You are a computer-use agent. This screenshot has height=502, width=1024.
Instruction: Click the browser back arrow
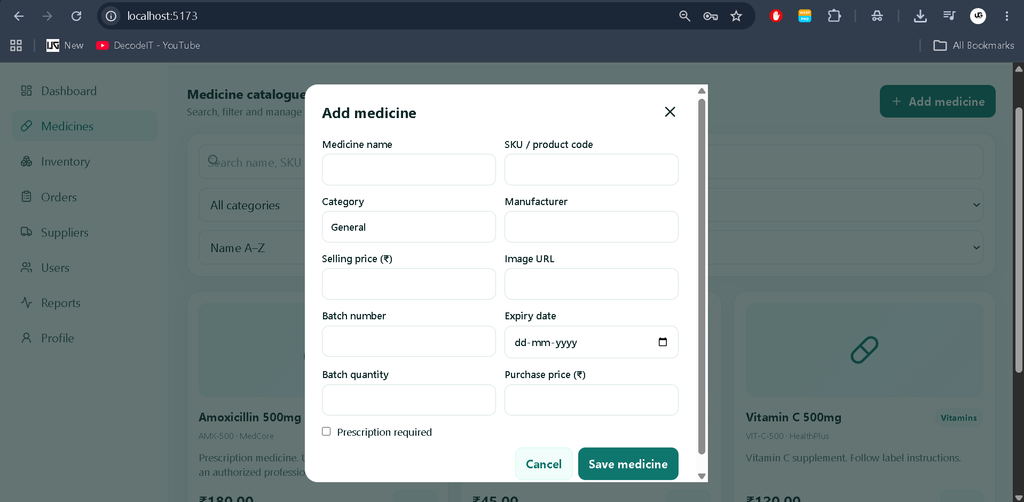coord(19,16)
